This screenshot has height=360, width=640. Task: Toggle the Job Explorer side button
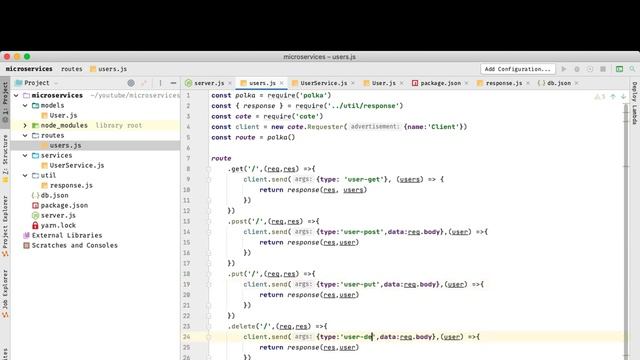pyautogui.click(x=5, y=294)
